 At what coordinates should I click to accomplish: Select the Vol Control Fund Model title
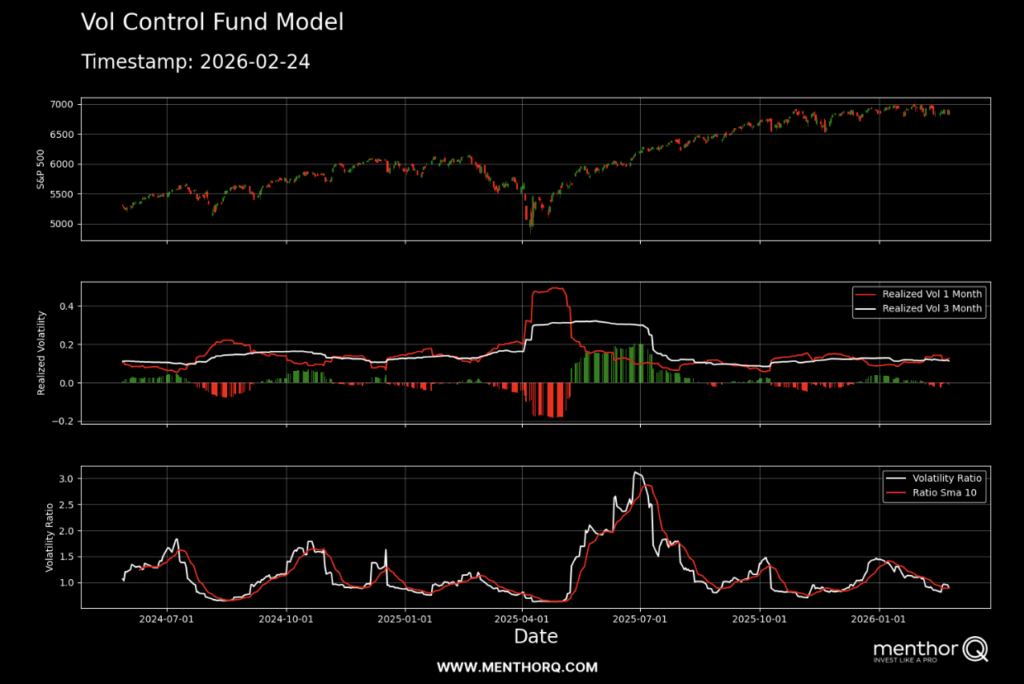click(x=212, y=21)
